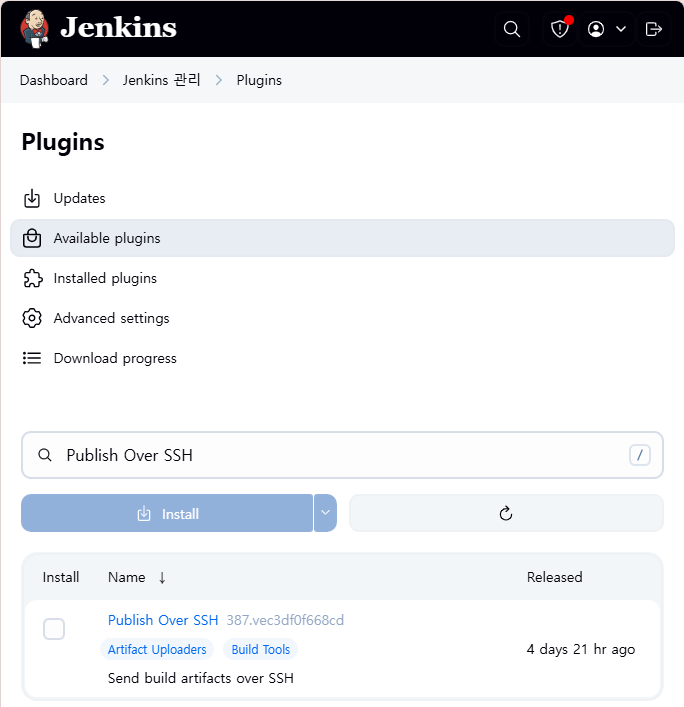684x707 pixels.
Task: Click 'Send build artifacts over SSH' description
Action: point(201,678)
